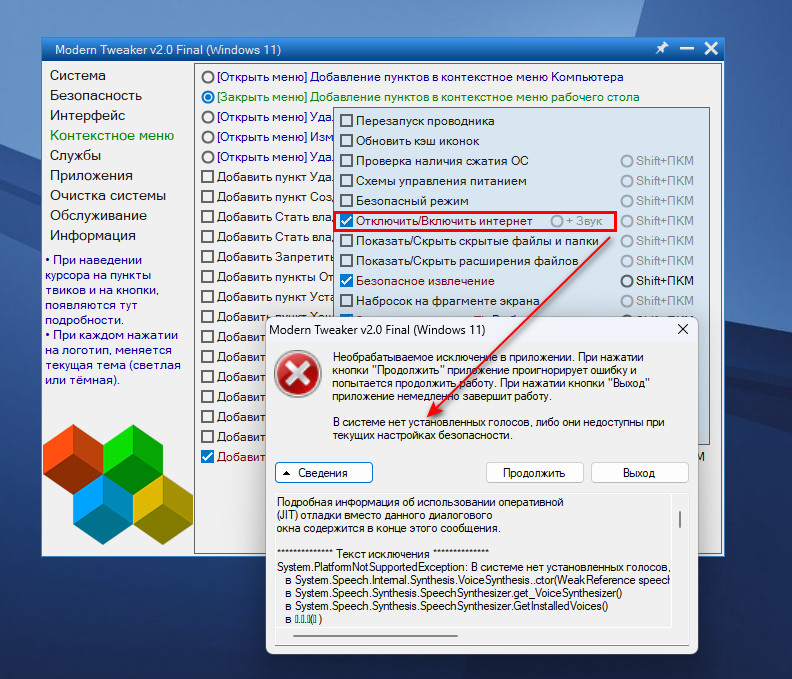The width and height of the screenshot is (792, 679).
Task: Switch to the Службы section
Action: (x=76, y=156)
